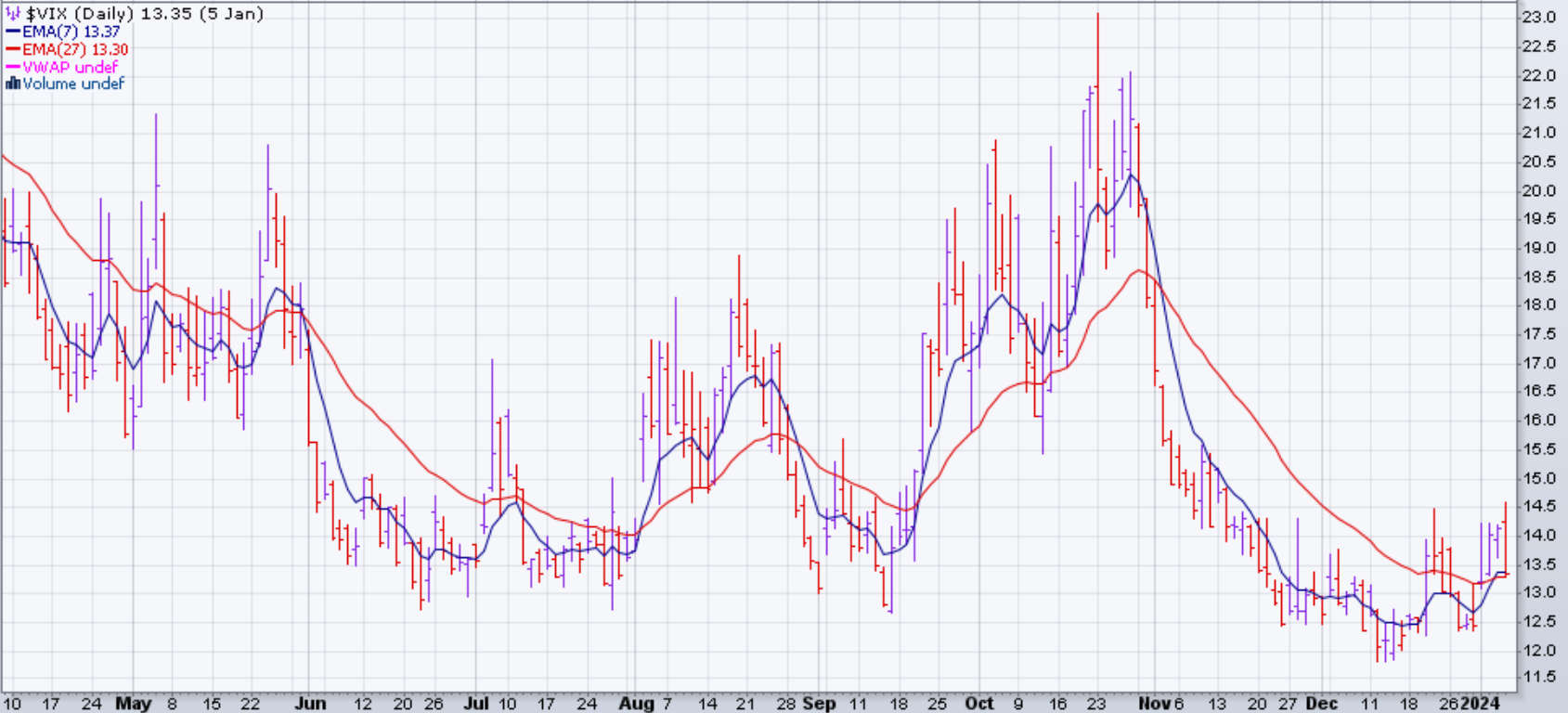The image size is (1568, 713).
Task: Click the 18.0 value on price axis
Action: click(x=1537, y=305)
